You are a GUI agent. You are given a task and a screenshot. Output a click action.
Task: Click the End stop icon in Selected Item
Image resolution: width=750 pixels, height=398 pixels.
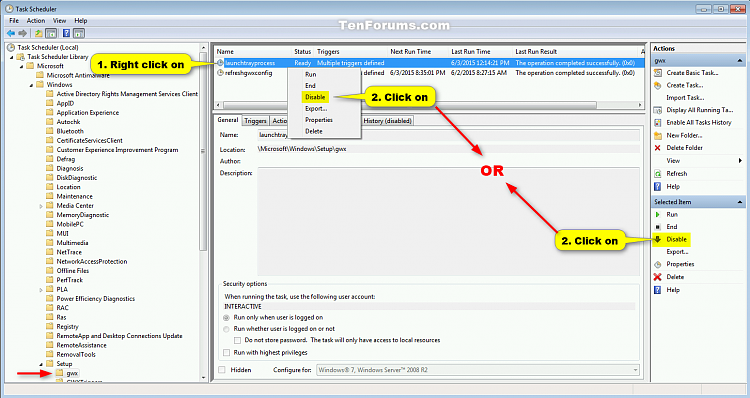tap(658, 227)
